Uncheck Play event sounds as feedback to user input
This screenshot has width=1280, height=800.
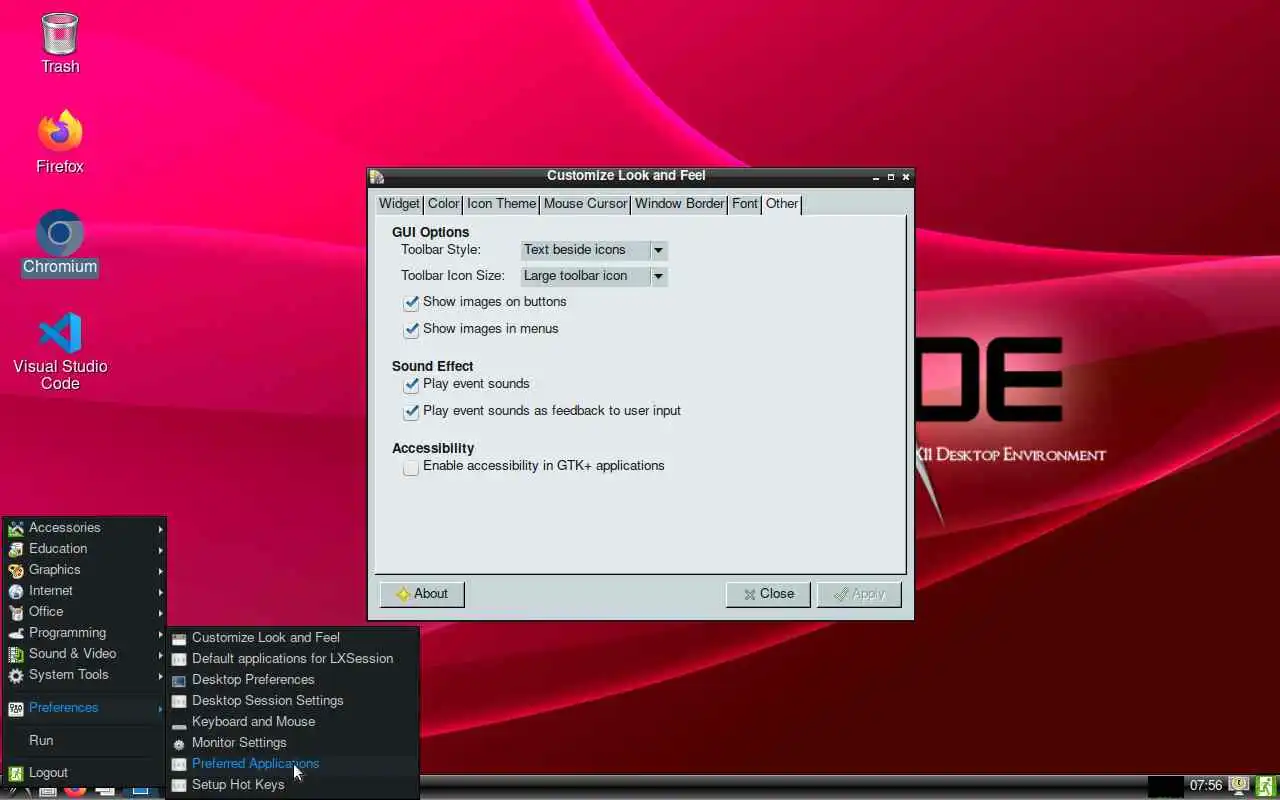[411, 412]
